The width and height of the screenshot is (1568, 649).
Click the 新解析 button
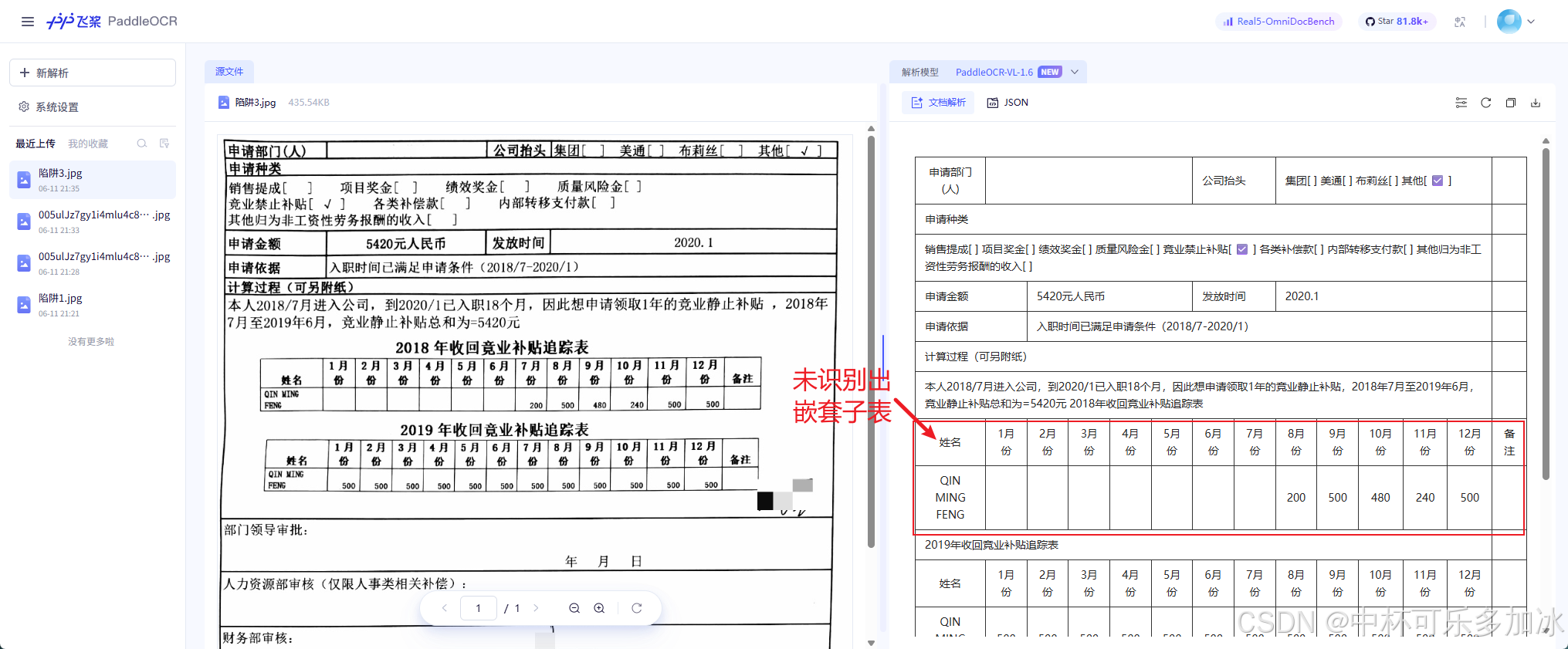(93, 73)
